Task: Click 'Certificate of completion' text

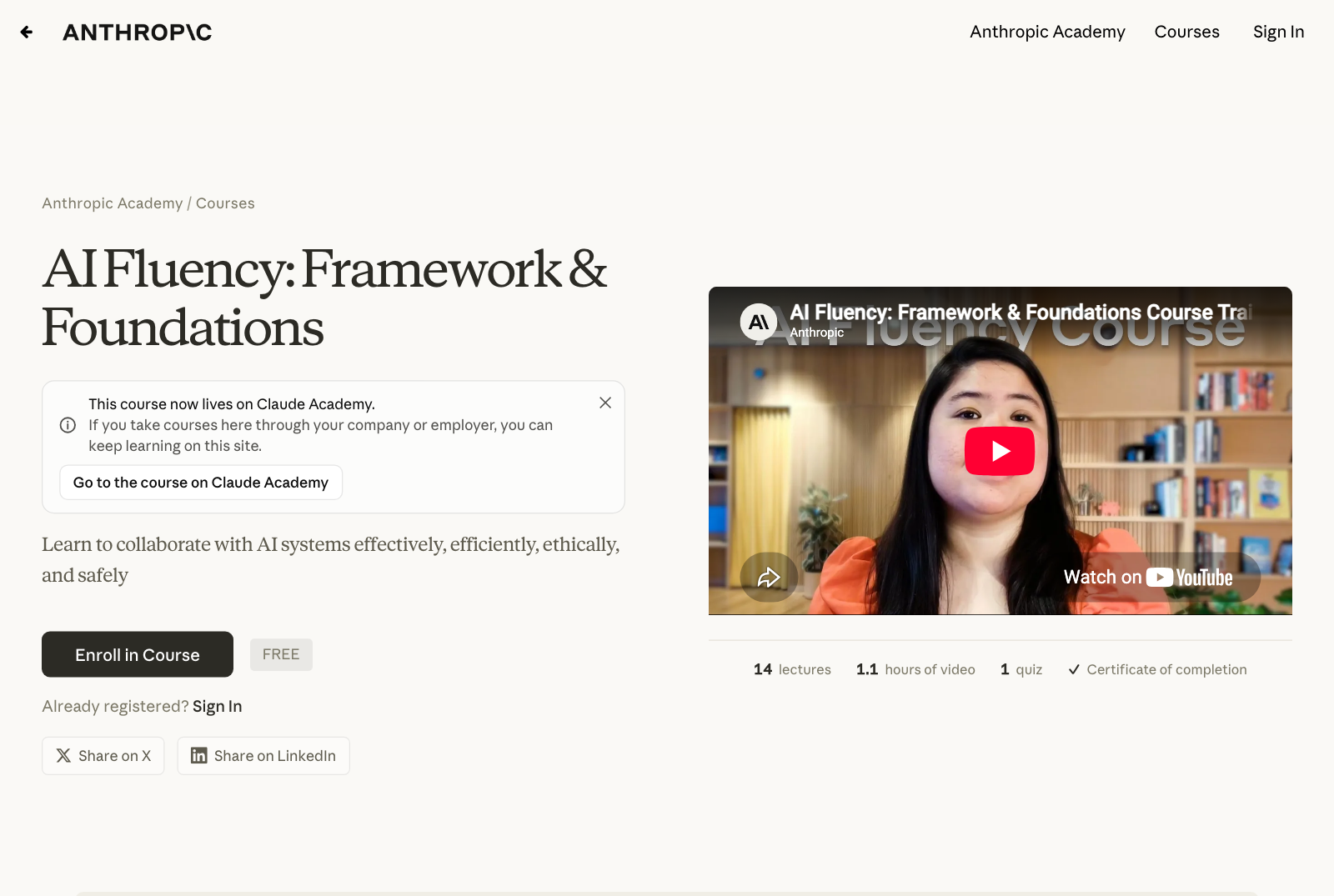Action: (x=1166, y=669)
